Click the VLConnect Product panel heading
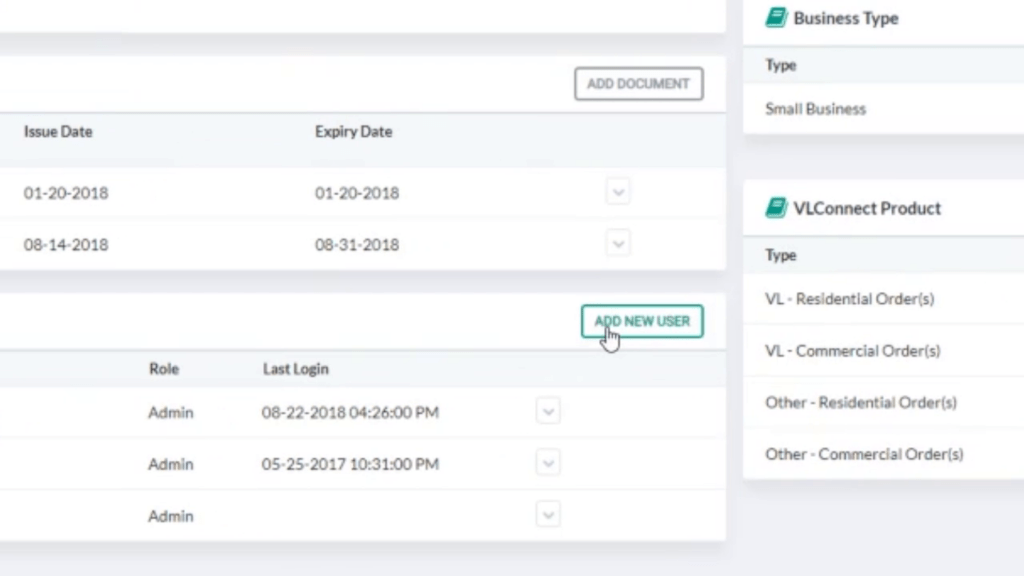The image size is (1024, 576). pos(867,208)
